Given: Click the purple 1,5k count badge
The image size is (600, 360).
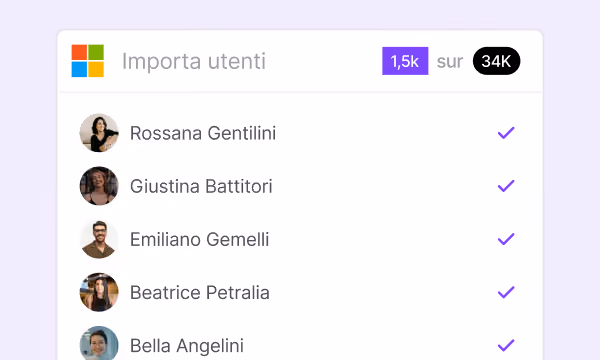Looking at the screenshot, I should (x=405, y=61).
